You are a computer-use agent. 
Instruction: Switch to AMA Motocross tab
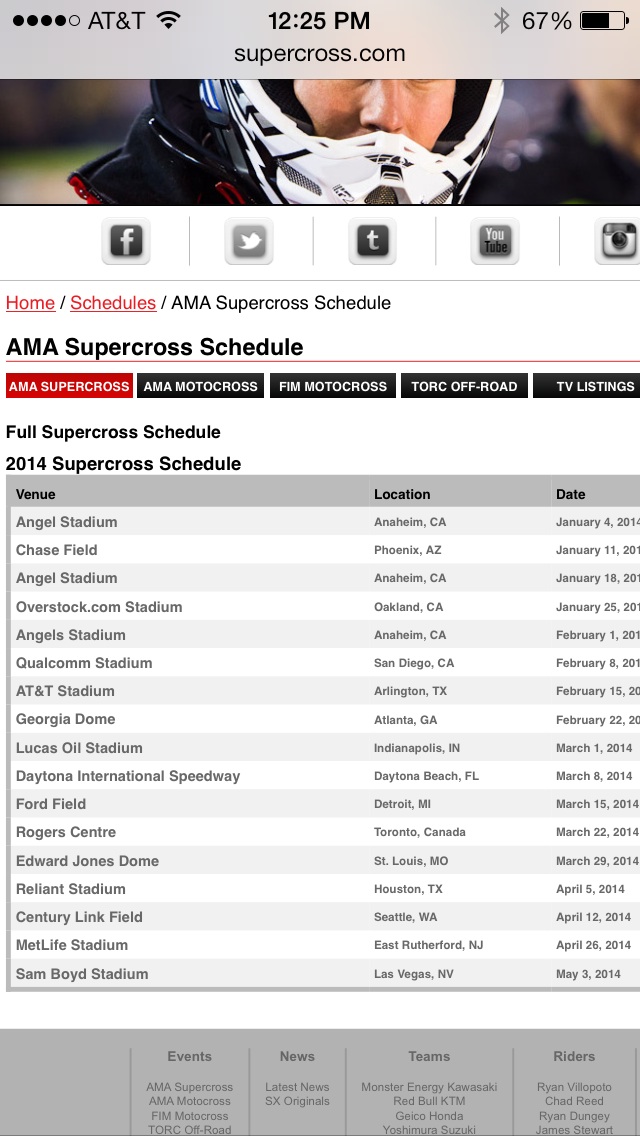point(201,386)
